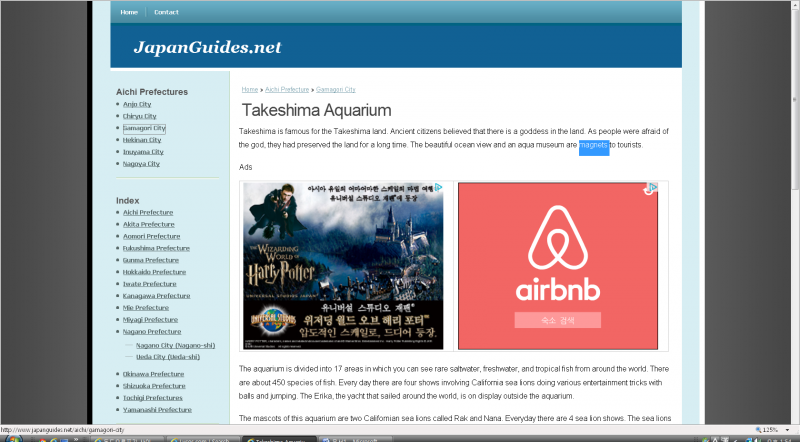Image resolution: width=800 pixels, height=442 pixels.
Task: Click the AdChoices icon on Airbnb ad
Action: pos(650,188)
